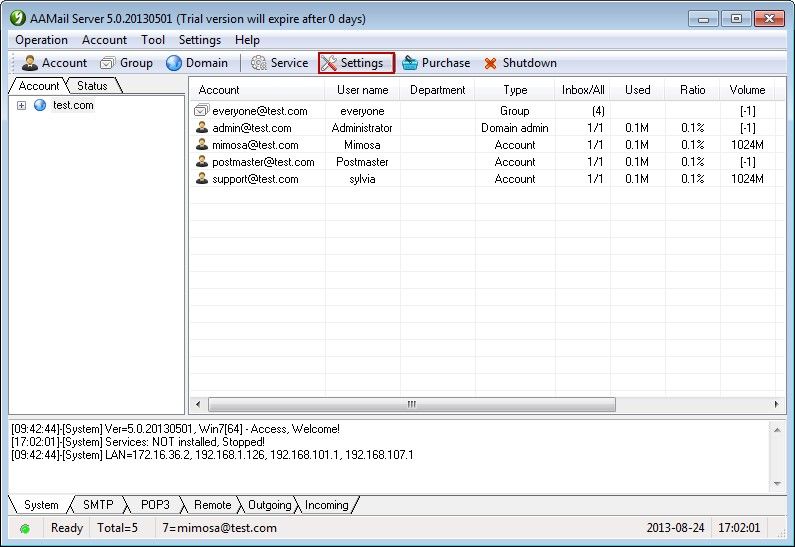Click the green status indicator in status bar
The image size is (795, 547).
pos(24,529)
